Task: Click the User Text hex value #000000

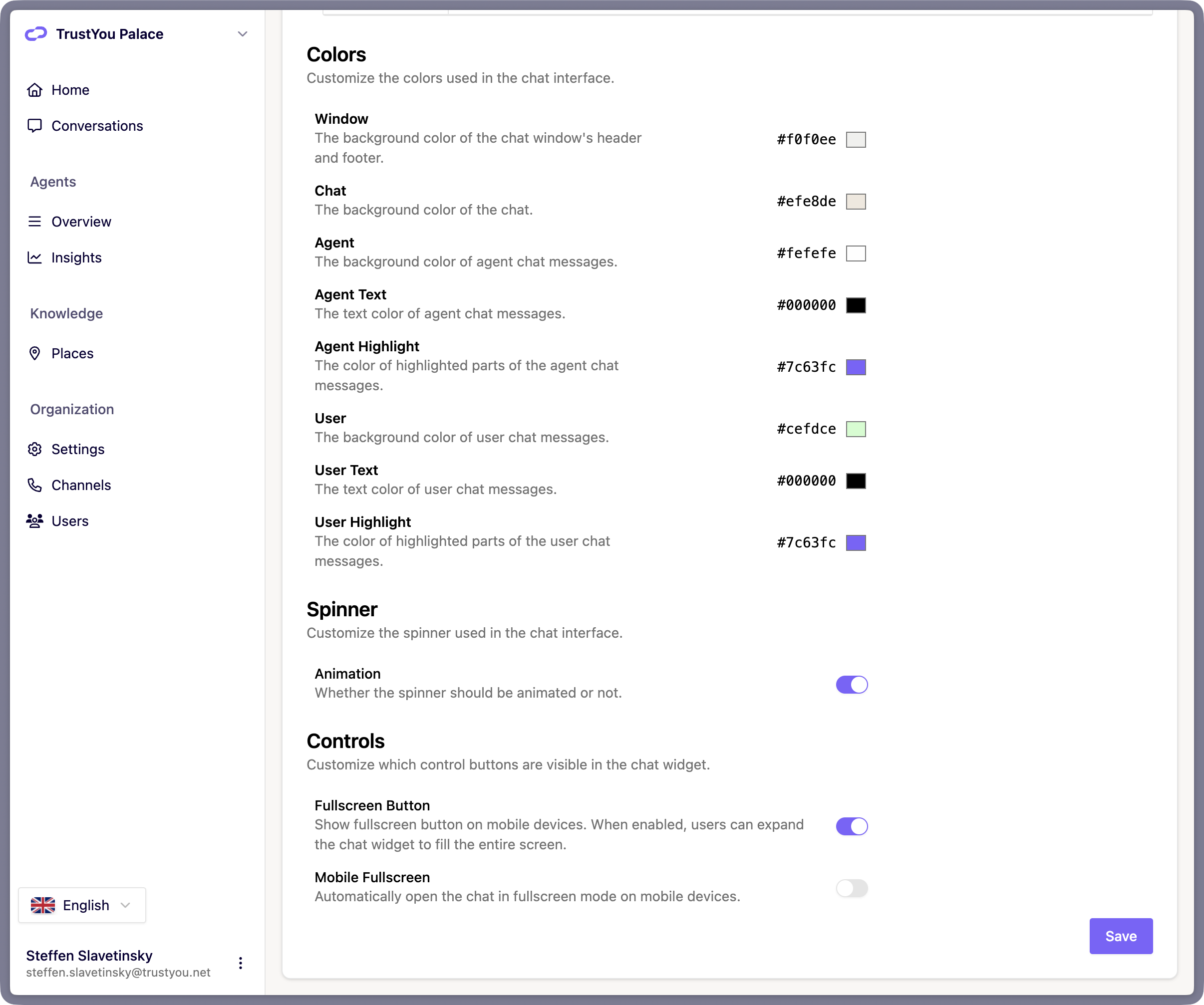Action: [x=806, y=481]
